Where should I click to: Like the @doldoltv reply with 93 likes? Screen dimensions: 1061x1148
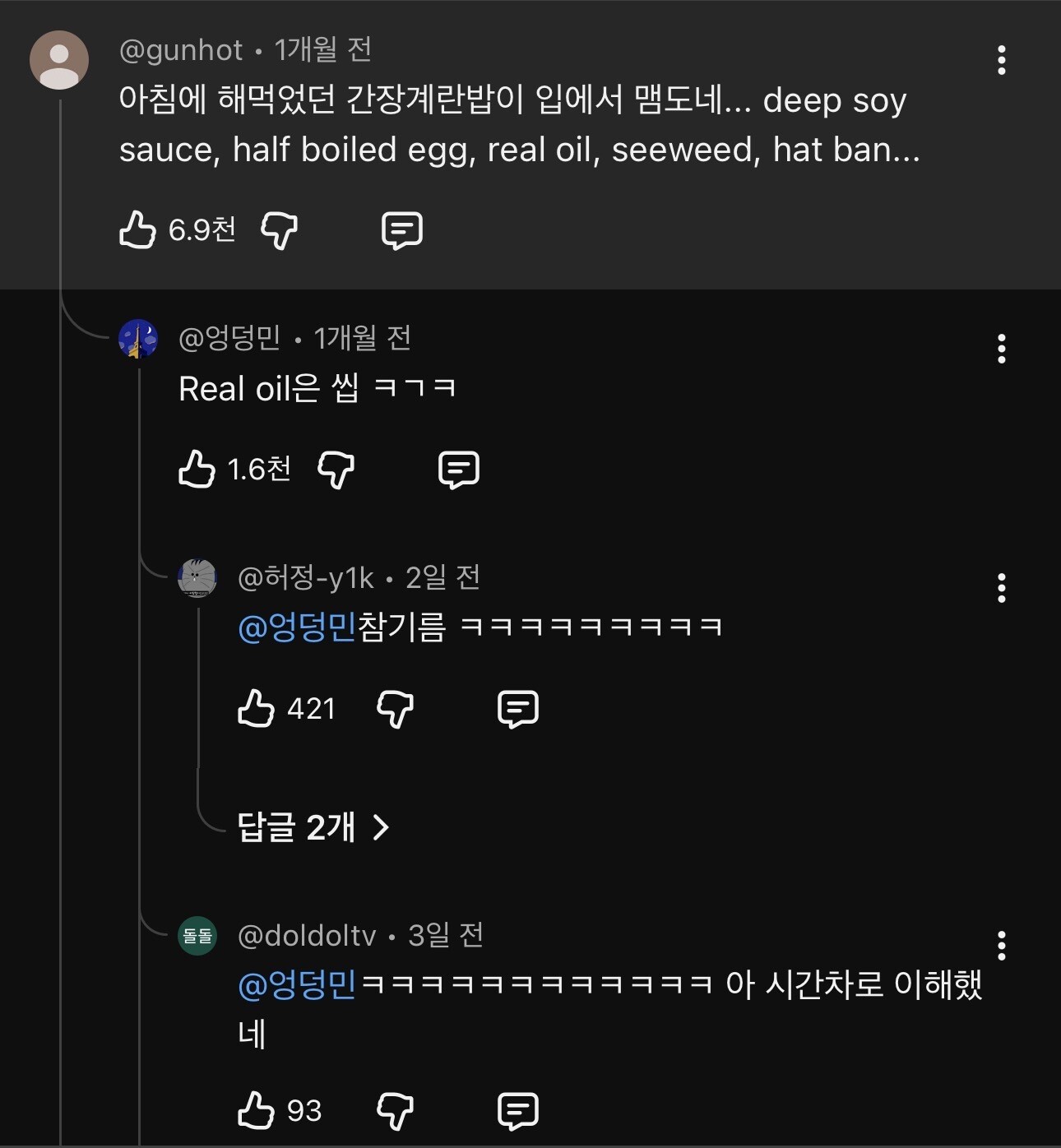[256, 1110]
